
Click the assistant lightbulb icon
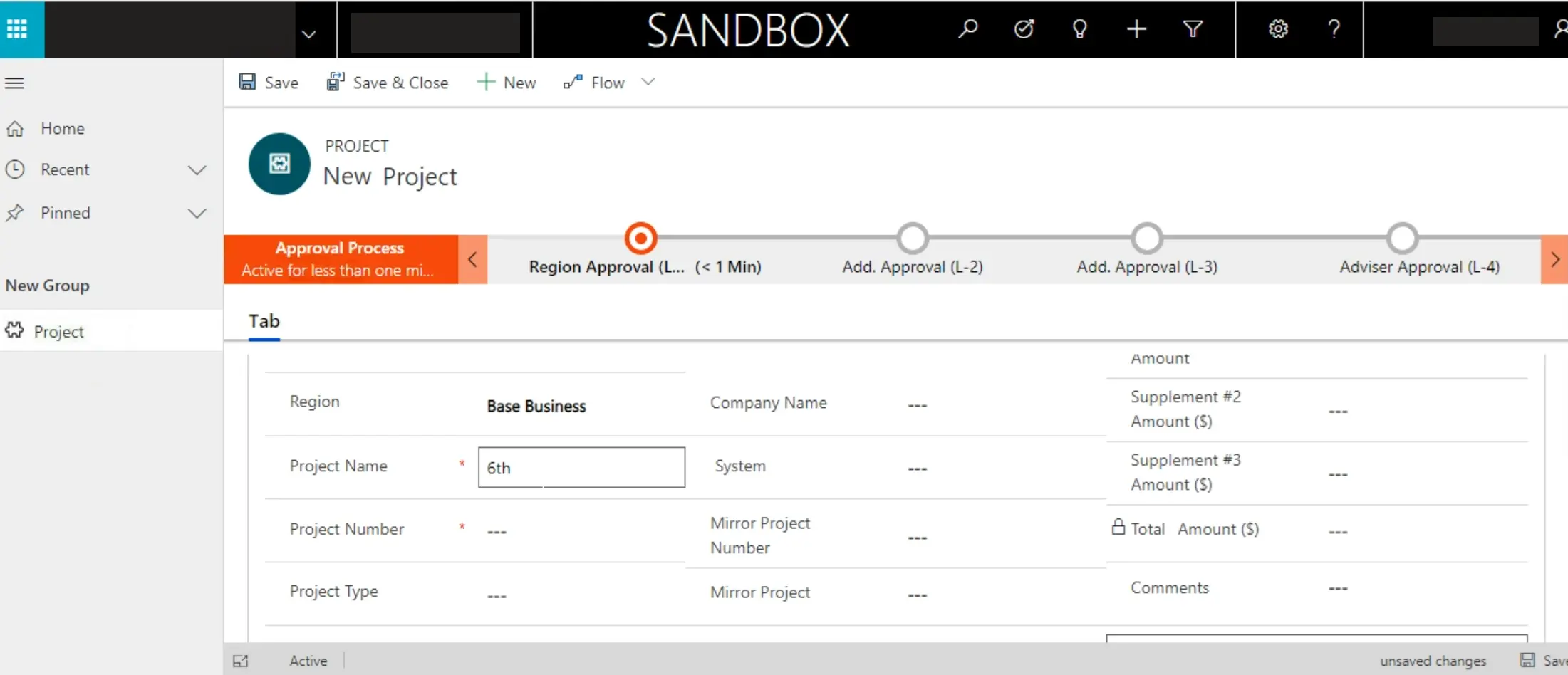coord(1079,29)
